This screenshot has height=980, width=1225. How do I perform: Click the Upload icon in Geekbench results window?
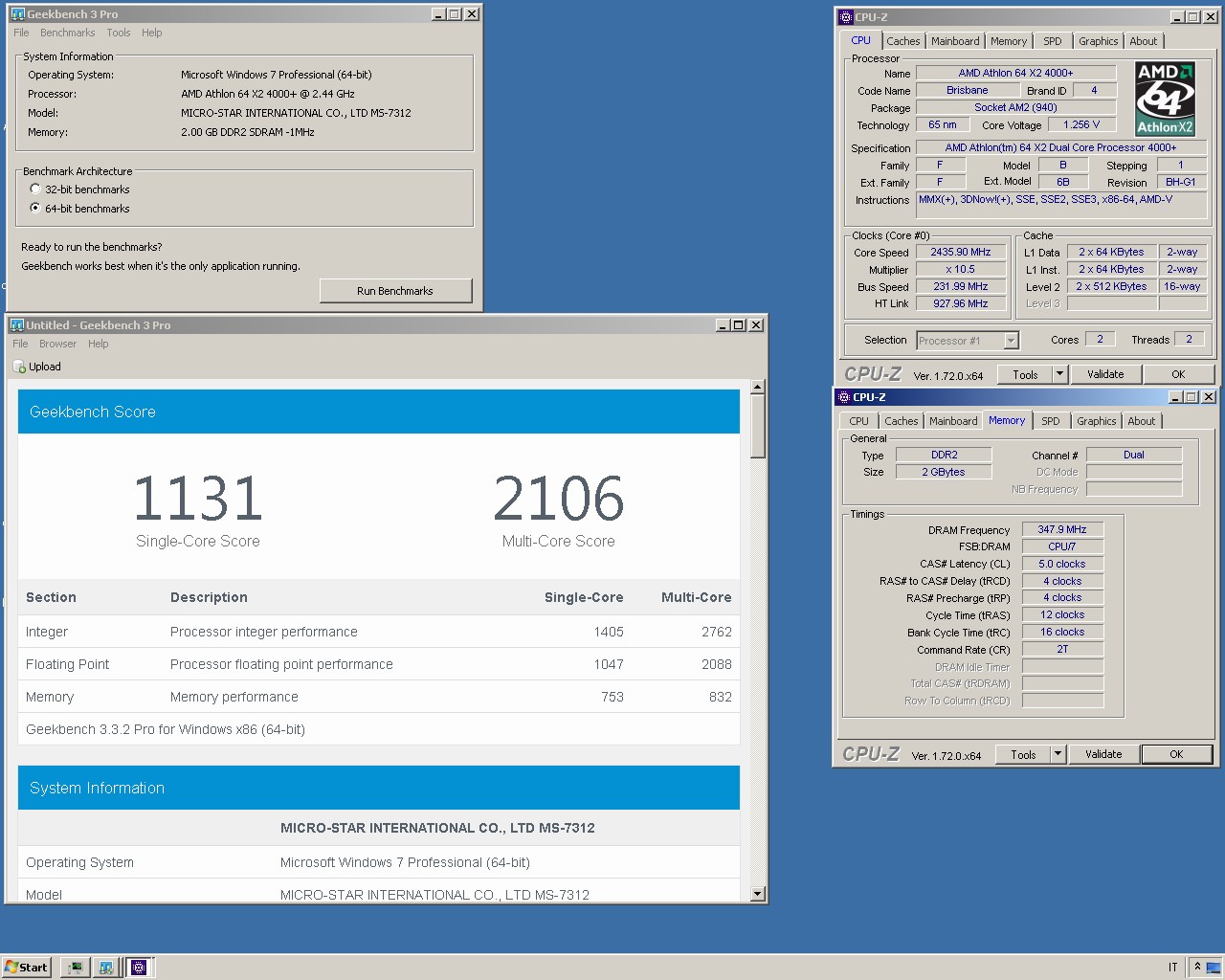tap(19, 367)
